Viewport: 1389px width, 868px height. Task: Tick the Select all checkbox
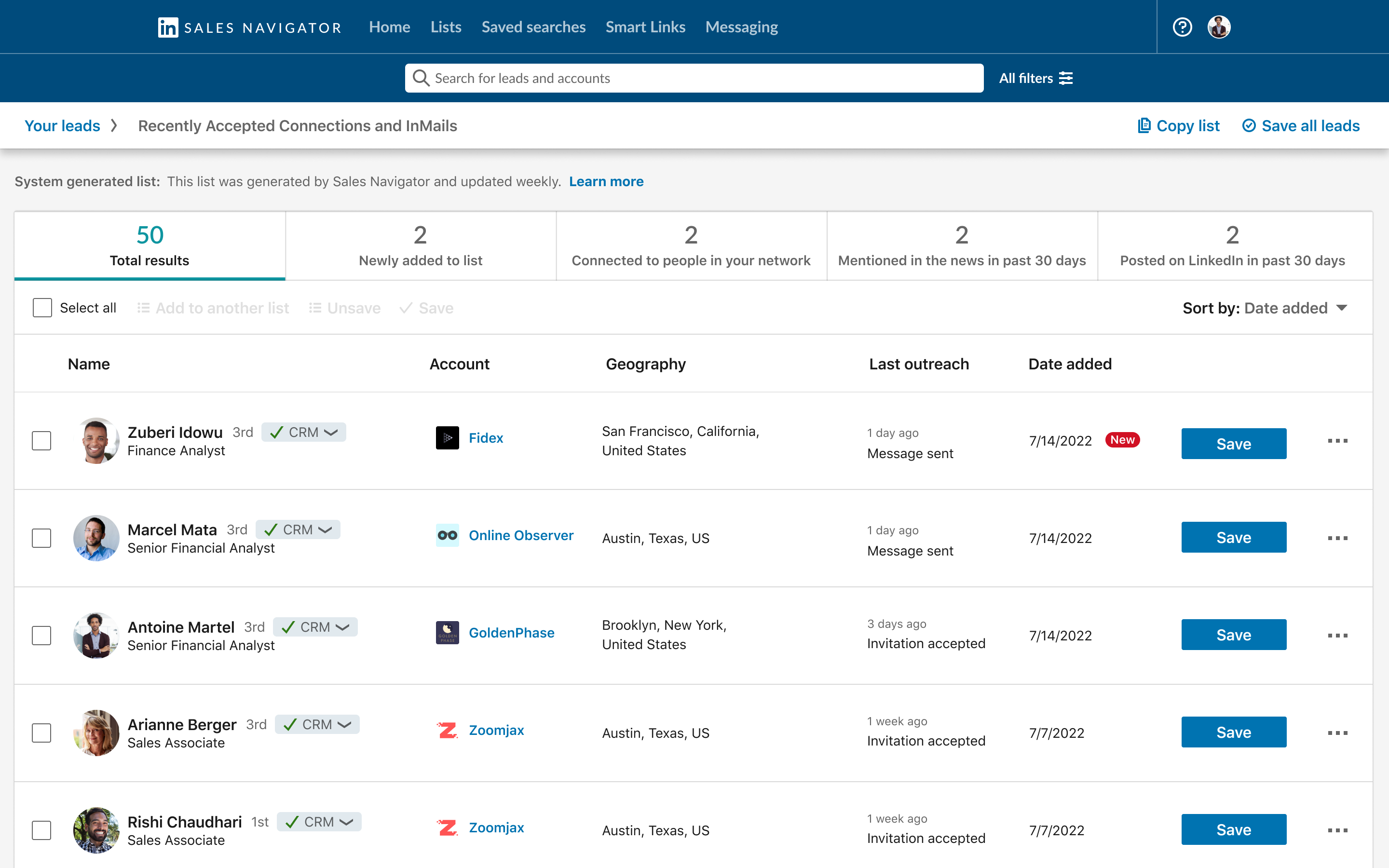[42, 308]
